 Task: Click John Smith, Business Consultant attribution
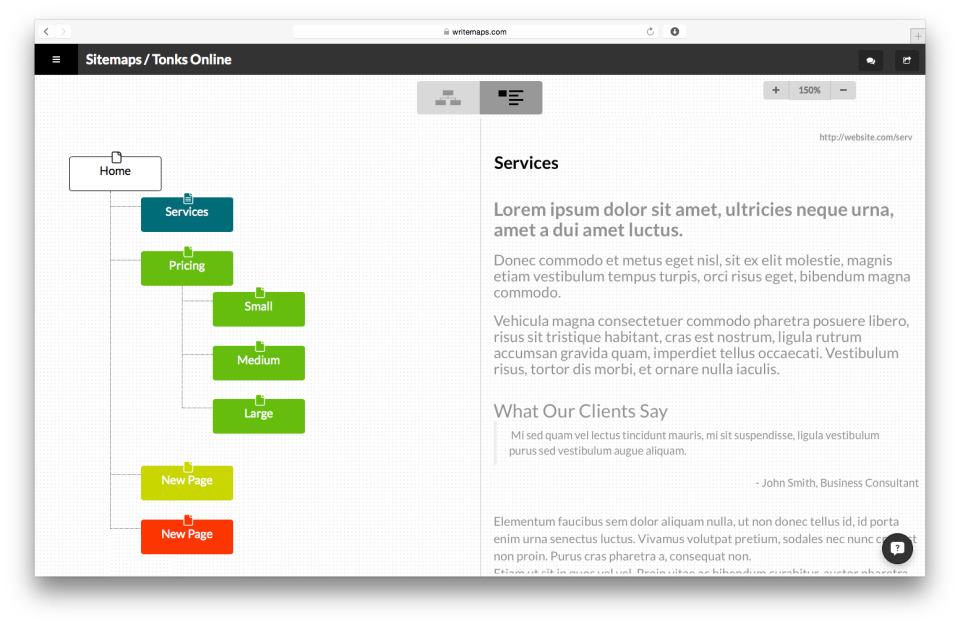click(837, 483)
